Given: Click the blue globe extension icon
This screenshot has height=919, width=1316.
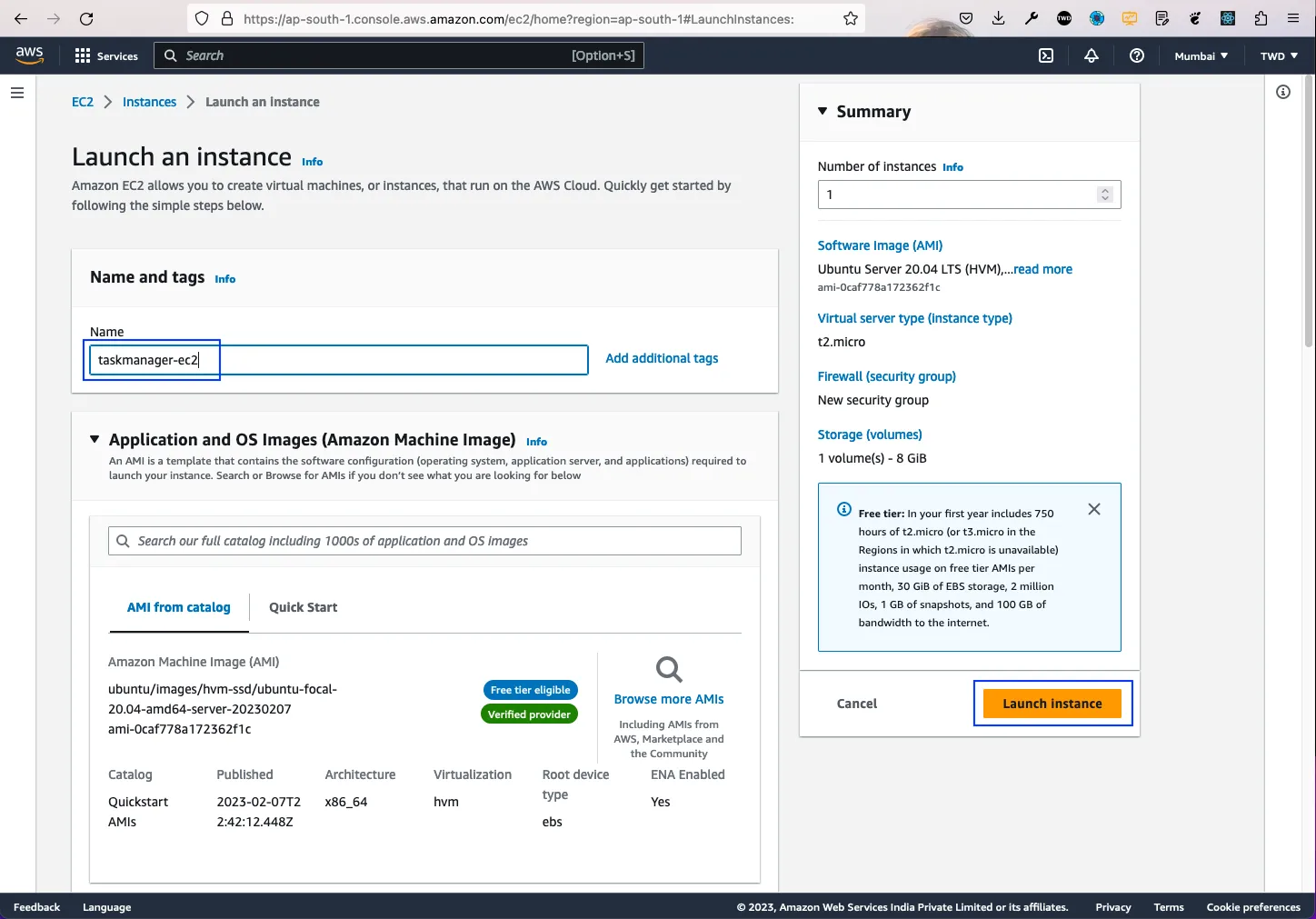Looking at the screenshot, I should 1097,18.
